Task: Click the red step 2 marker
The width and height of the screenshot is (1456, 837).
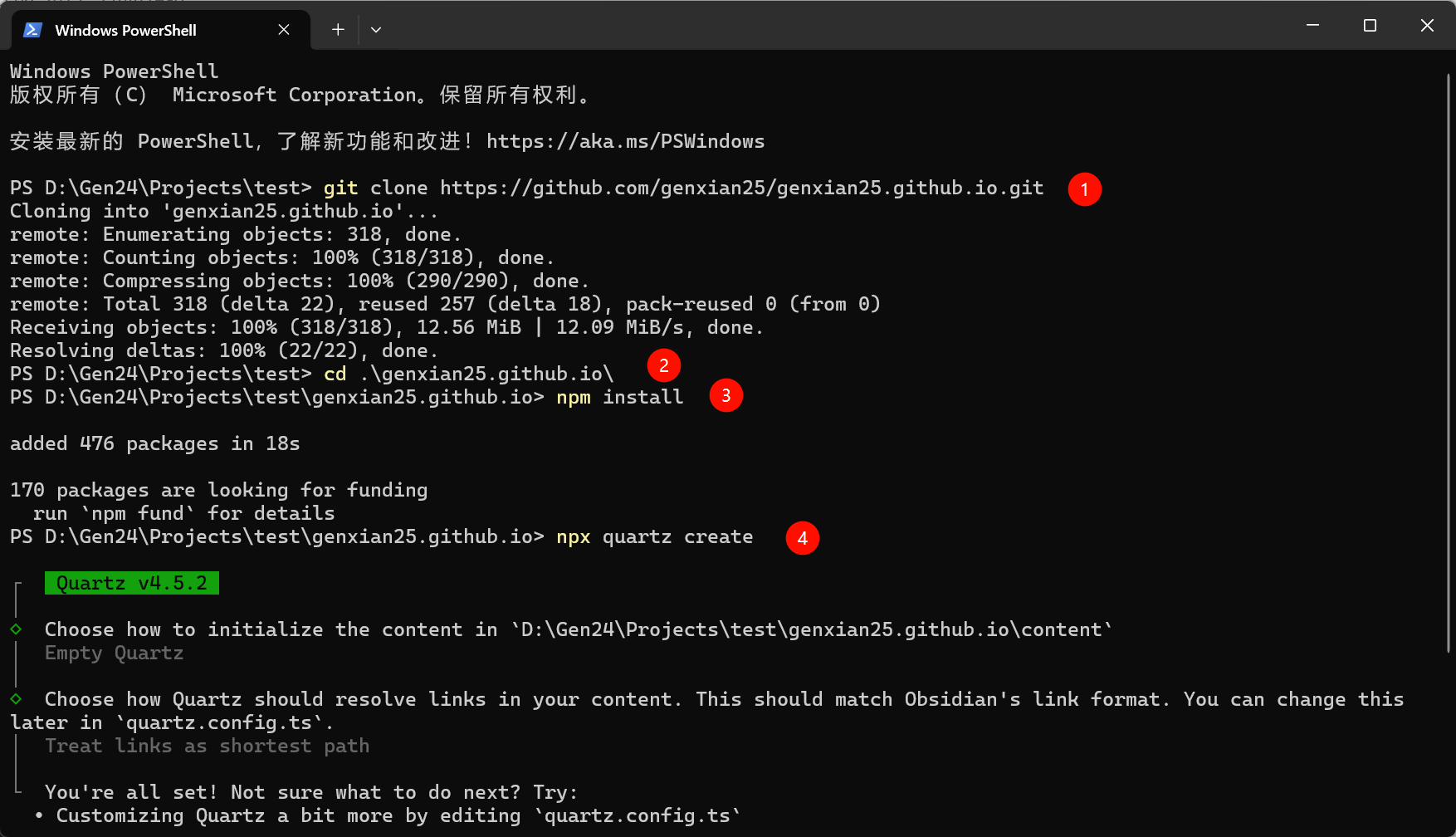Action: (663, 365)
